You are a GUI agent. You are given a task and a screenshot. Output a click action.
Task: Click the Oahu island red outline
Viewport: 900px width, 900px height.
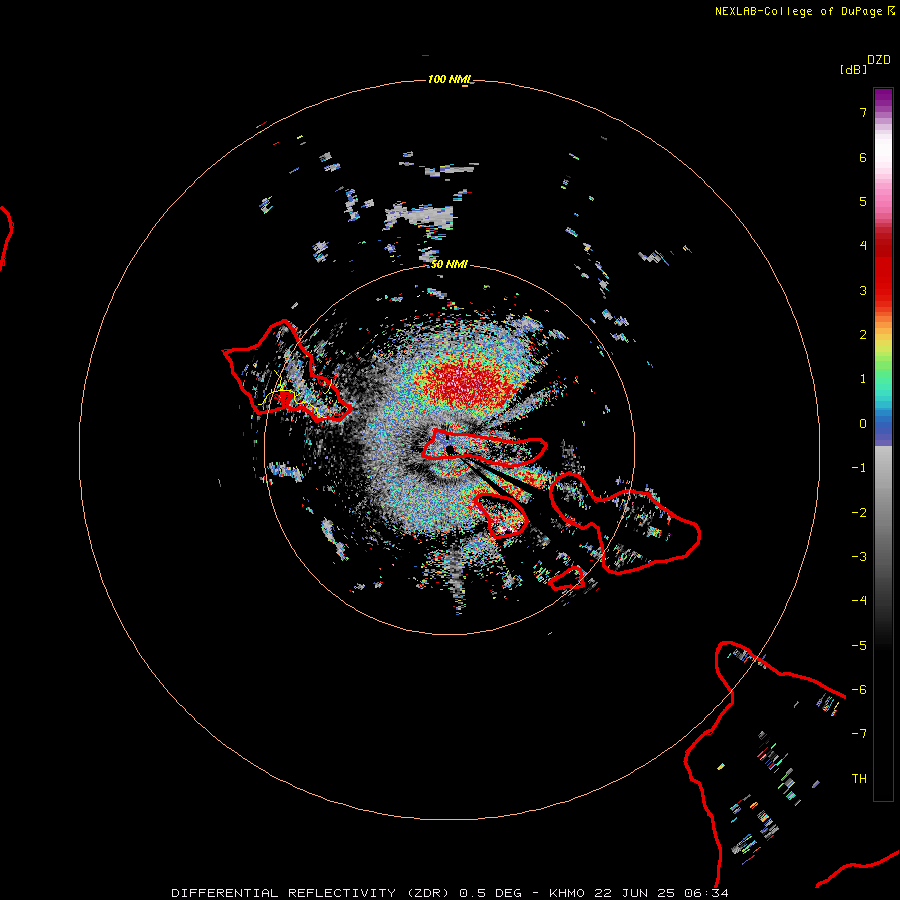coord(287,371)
